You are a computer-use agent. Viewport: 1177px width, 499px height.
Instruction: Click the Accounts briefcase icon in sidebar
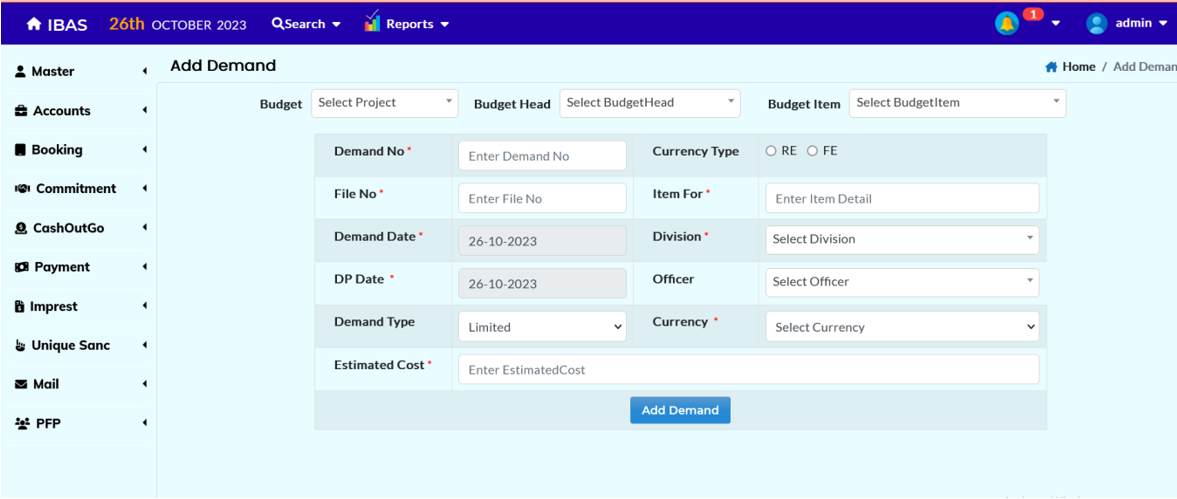tap(21, 111)
